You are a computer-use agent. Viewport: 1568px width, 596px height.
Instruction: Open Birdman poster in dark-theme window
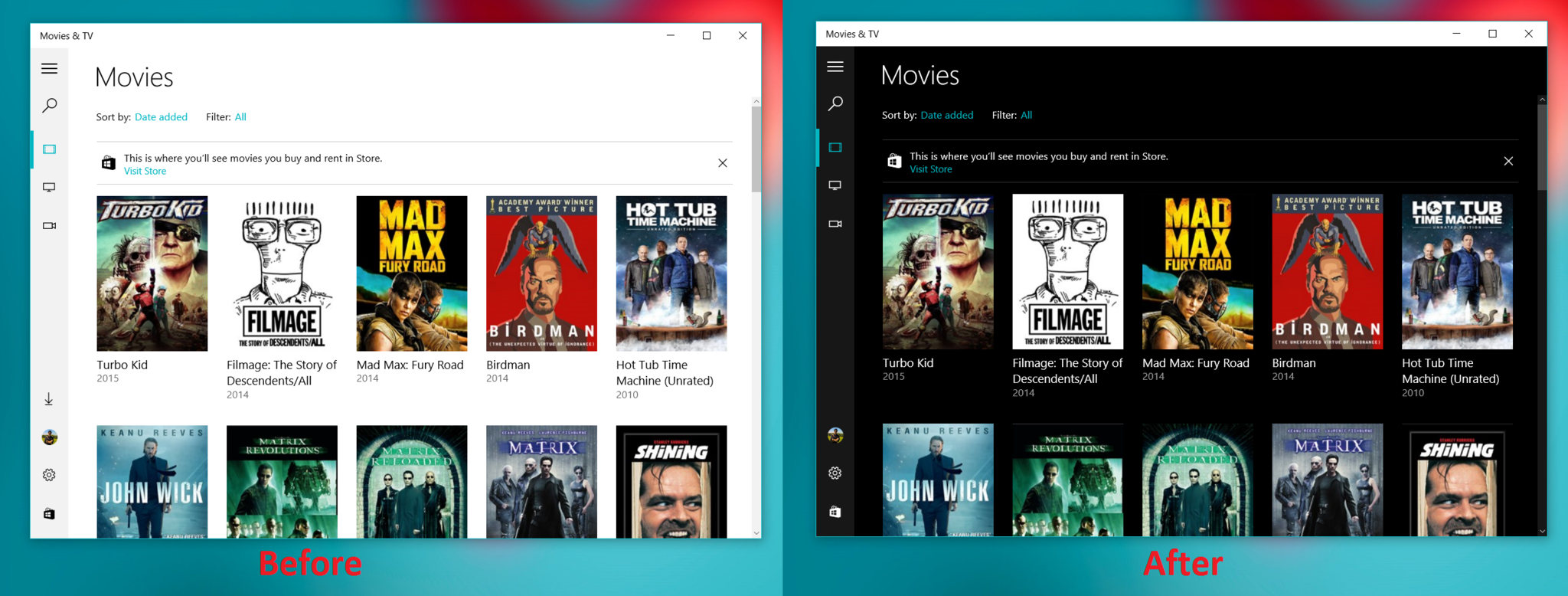1328,272
